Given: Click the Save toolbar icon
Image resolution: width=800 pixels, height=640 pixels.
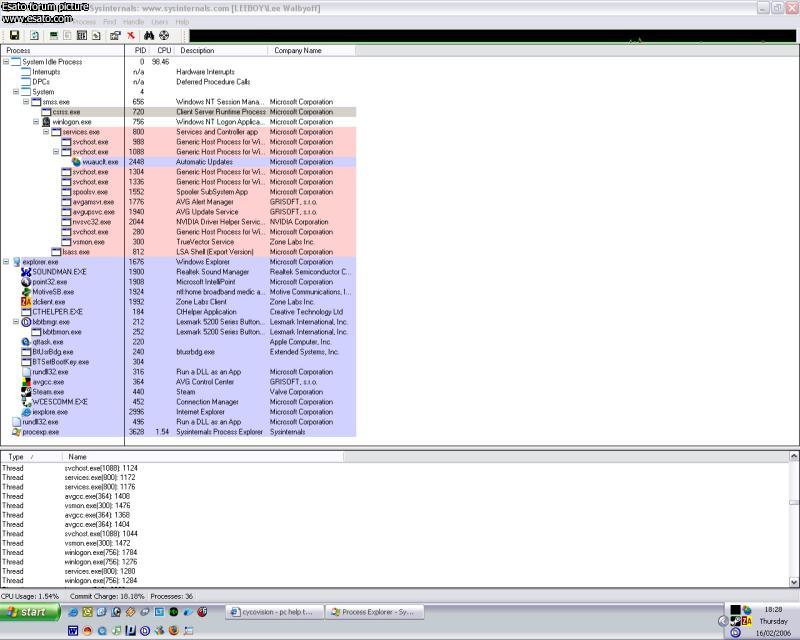Looking at the screenshot, I should 14,35.
